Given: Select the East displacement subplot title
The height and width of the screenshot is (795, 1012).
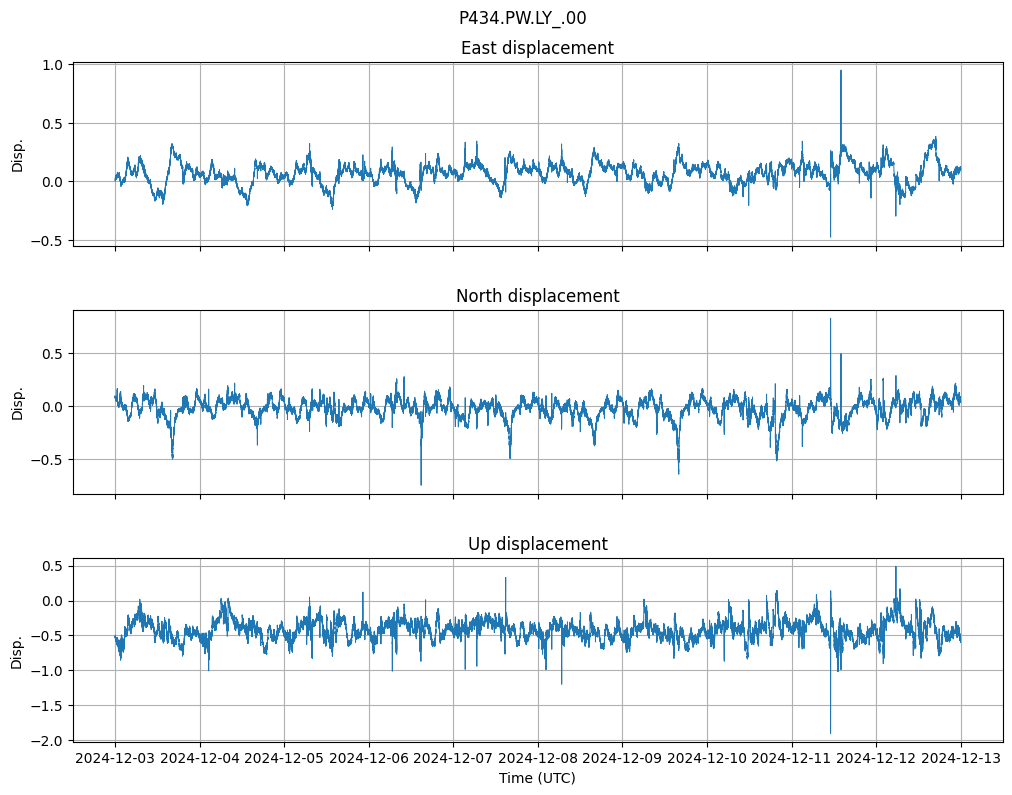Looking at the screenshot, I should (537, 48).
